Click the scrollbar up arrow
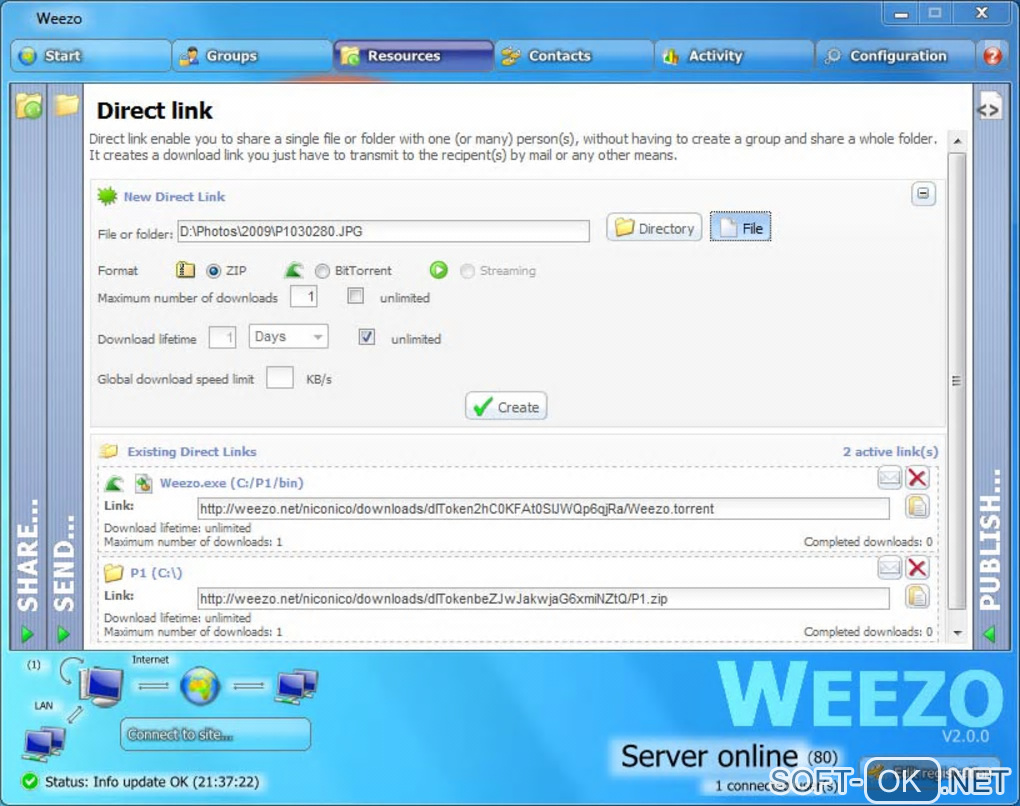Viewport: 1020px width, 806px height. tap(957, 141)
